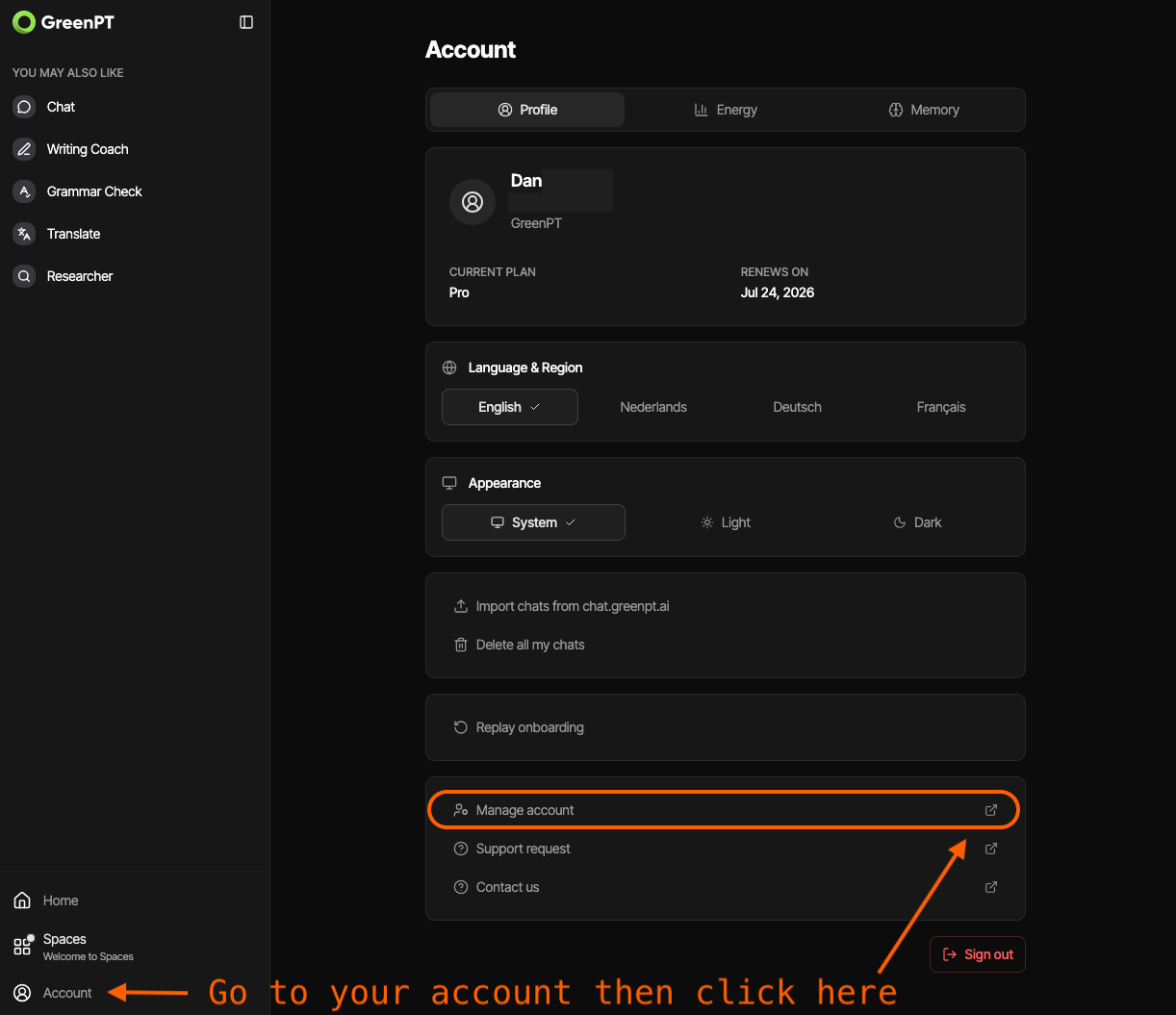Open Grammar Check from the sidebar

[x=135, y=191]
